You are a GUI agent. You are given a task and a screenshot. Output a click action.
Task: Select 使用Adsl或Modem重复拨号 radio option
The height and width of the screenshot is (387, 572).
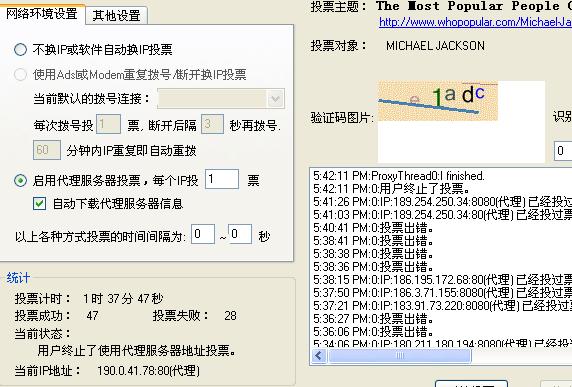[20, 74]
